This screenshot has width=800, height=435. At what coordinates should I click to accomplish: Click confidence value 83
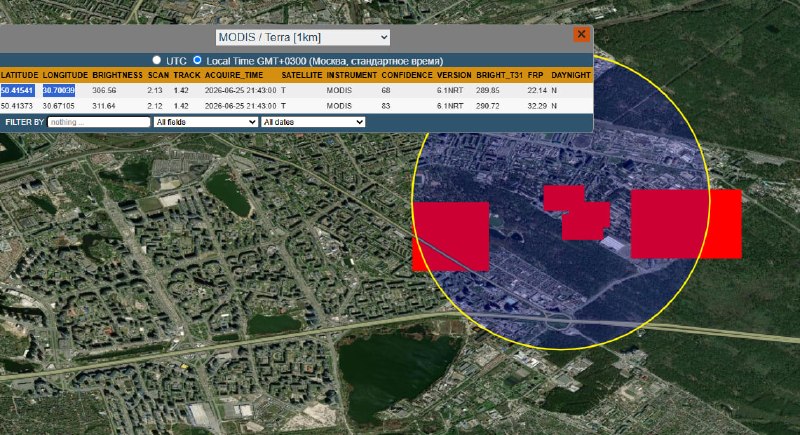click(386, 106)
